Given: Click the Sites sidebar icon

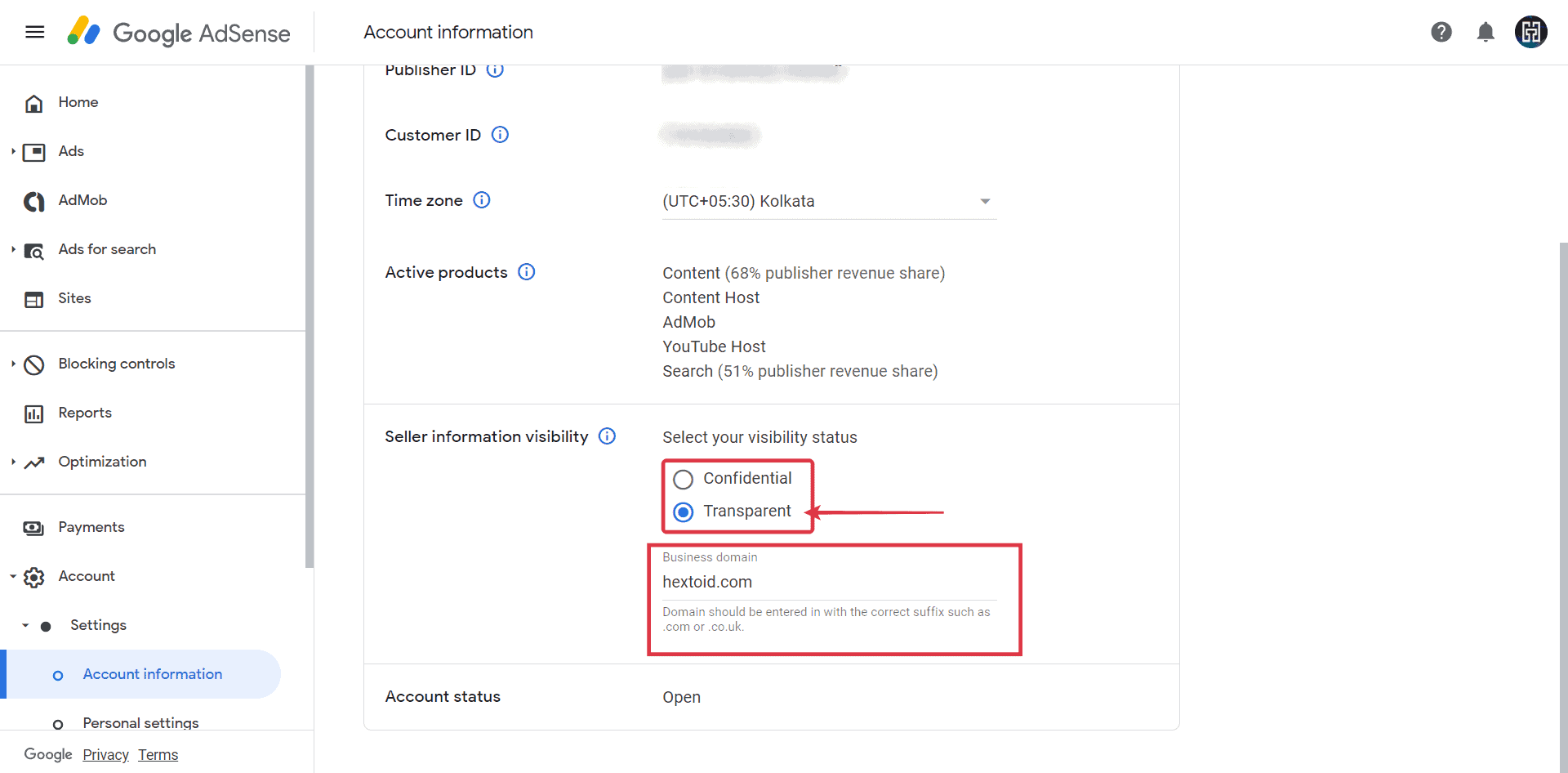Looking at the screenshot, I should pos(33,299).
